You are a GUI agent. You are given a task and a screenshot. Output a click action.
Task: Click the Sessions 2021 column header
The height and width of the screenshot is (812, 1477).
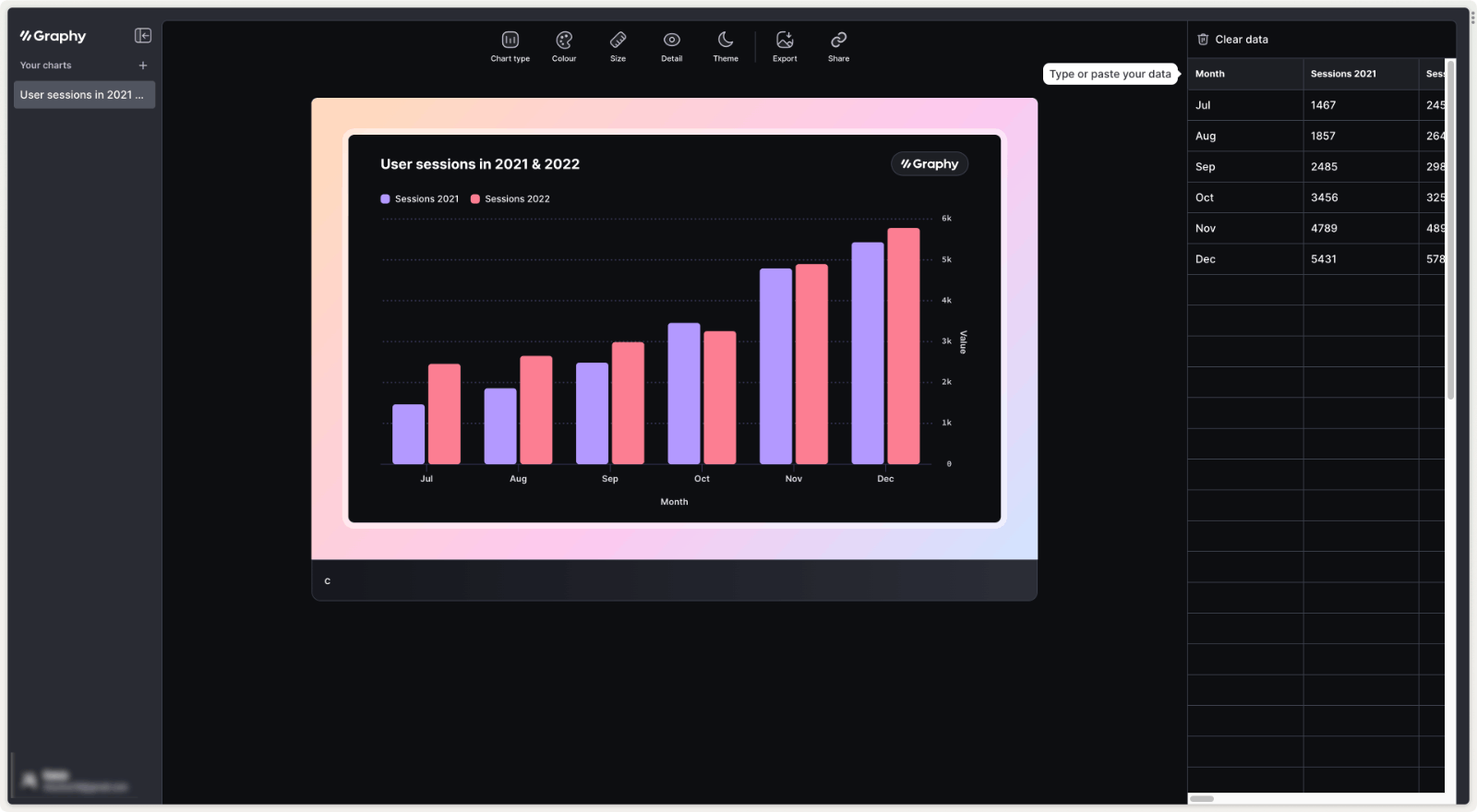click(x=1361, y=74)
